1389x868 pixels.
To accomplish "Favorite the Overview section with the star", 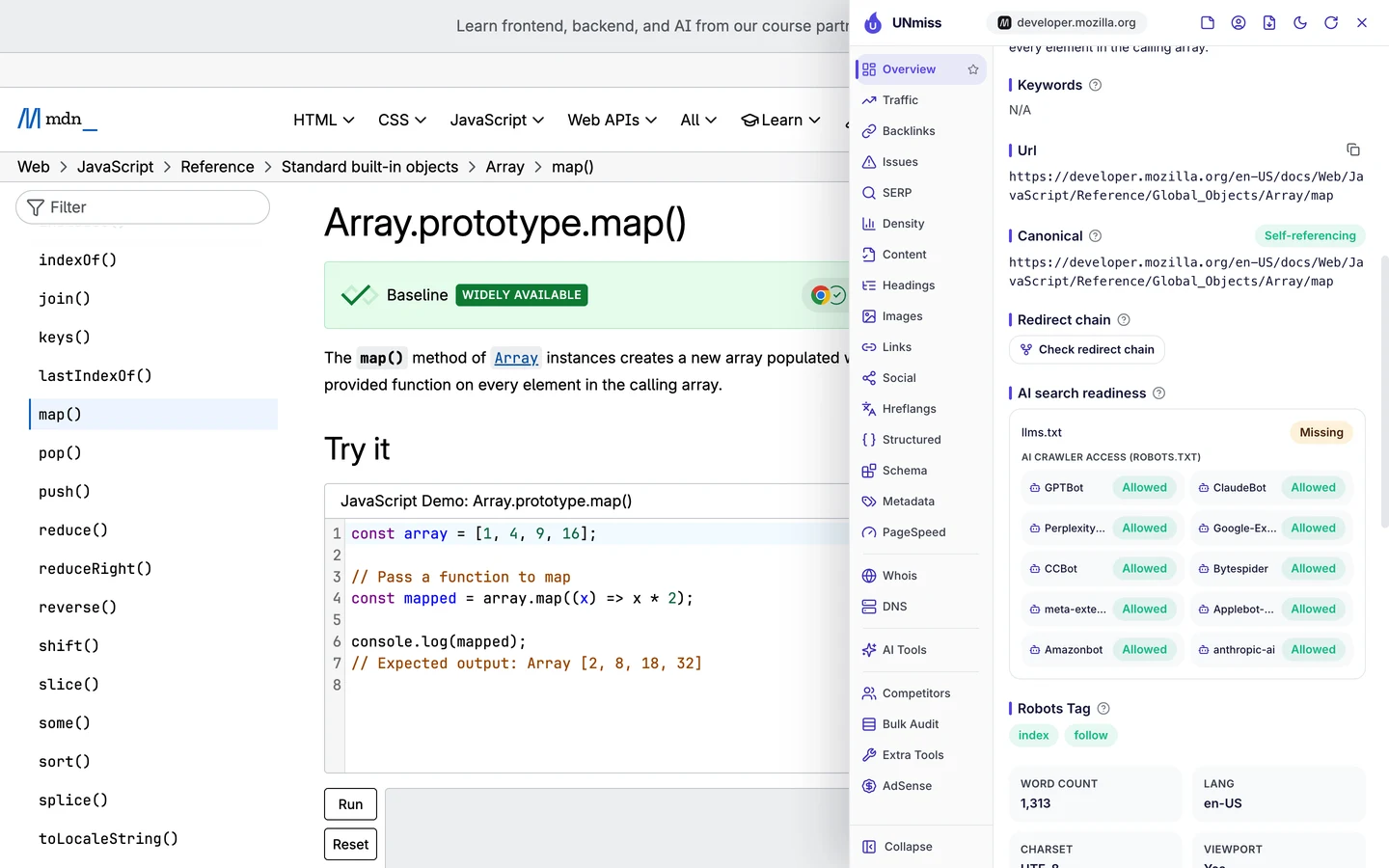I will [x=973, y=69].
